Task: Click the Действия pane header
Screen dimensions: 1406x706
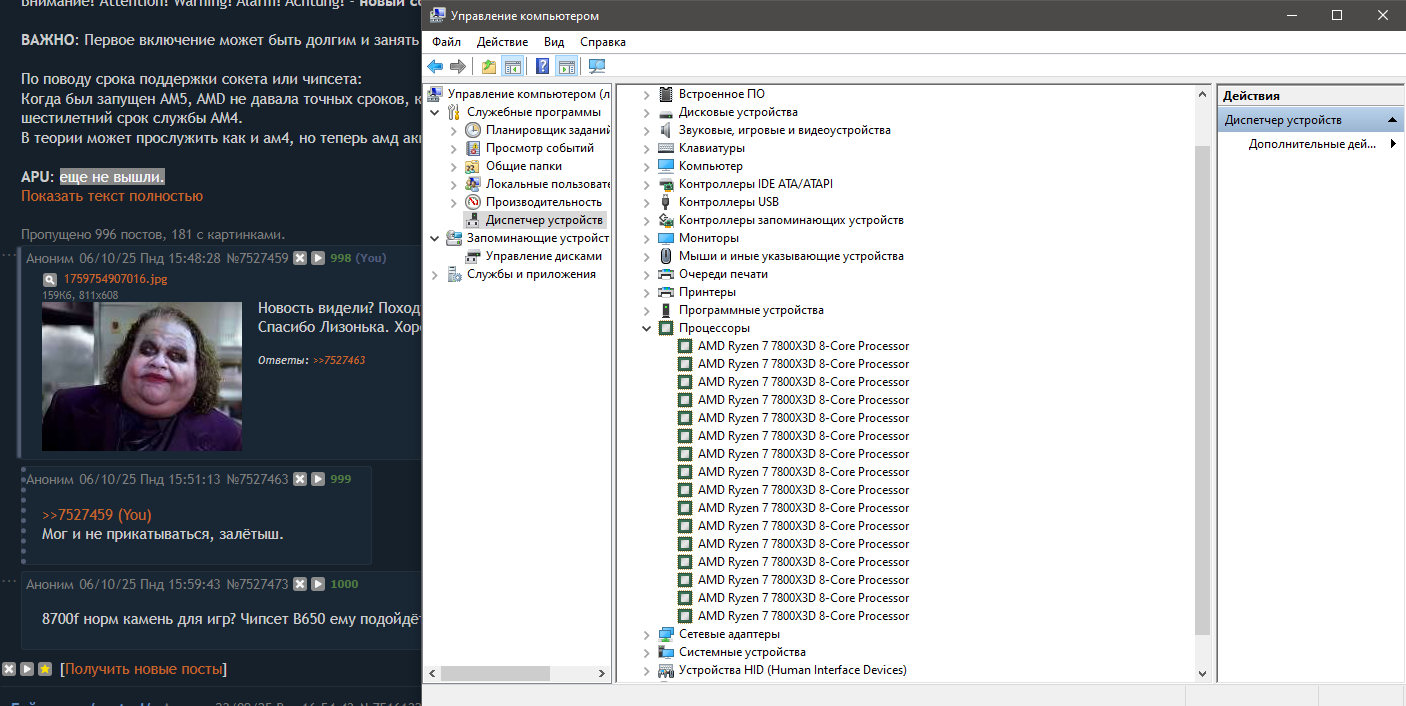Action: [x=1311, y=96]
